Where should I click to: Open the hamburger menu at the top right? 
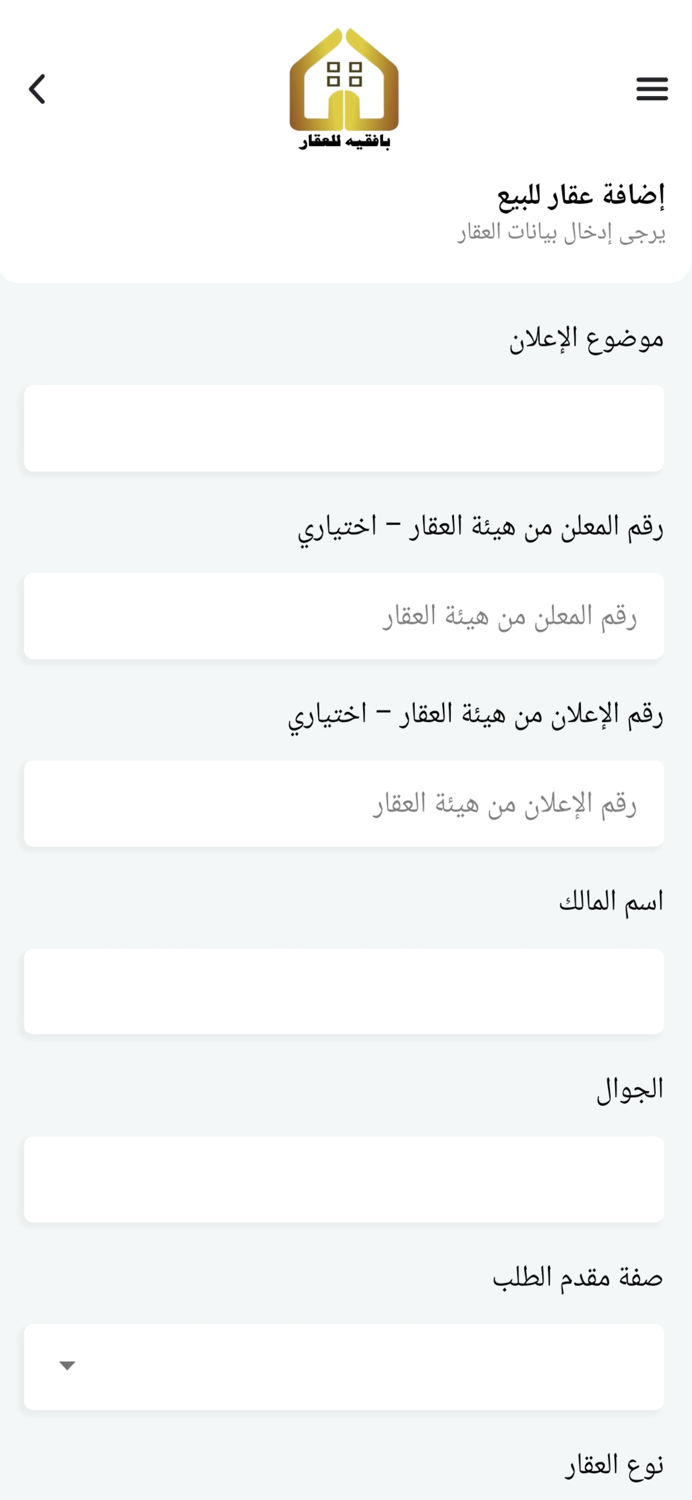[652, 89]
